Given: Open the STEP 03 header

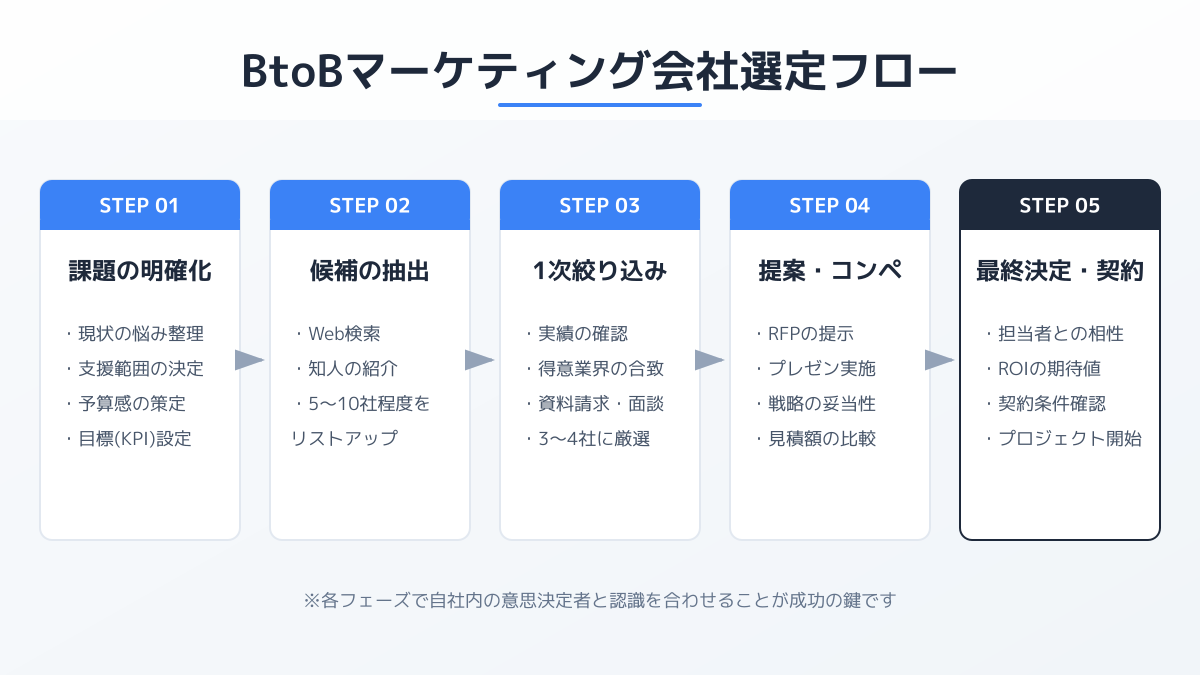Looking at the screenshot, I should tap(600, 206).
